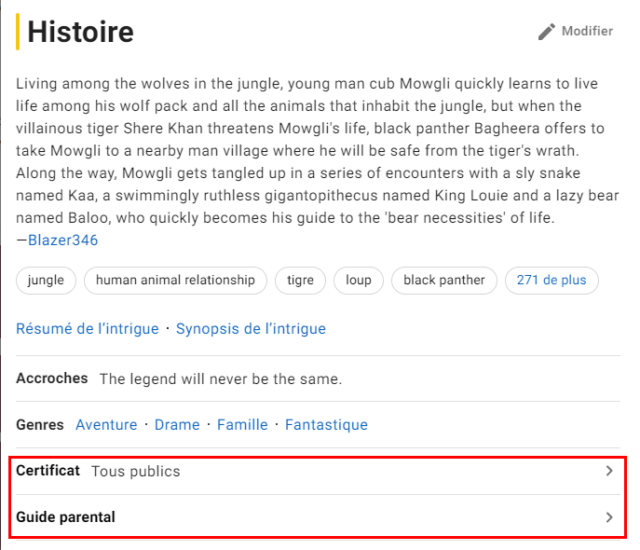640x550 pixels.
Task: Open the Famille genre link
Action: [x=242, y=425]
